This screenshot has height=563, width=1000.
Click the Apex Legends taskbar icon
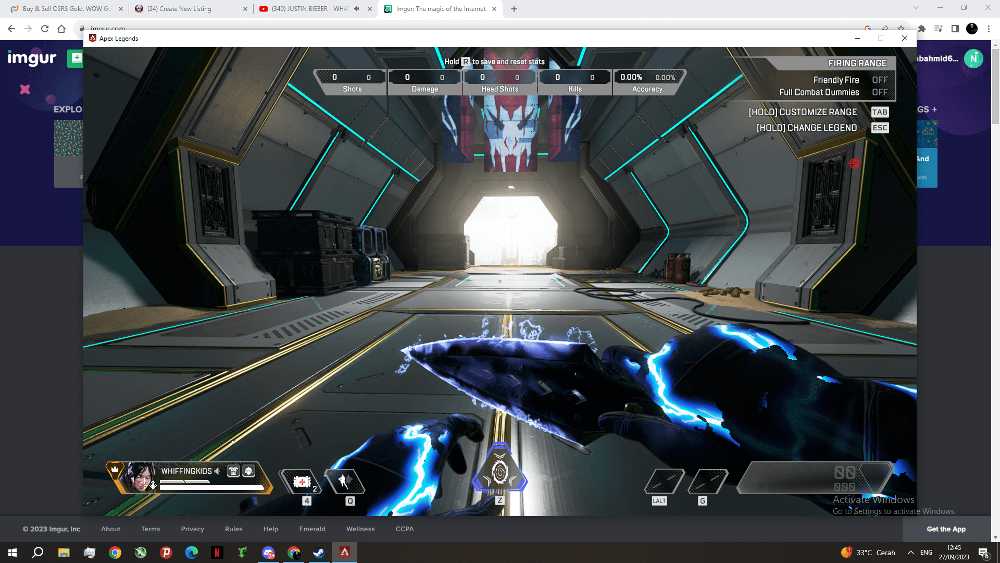345,552
